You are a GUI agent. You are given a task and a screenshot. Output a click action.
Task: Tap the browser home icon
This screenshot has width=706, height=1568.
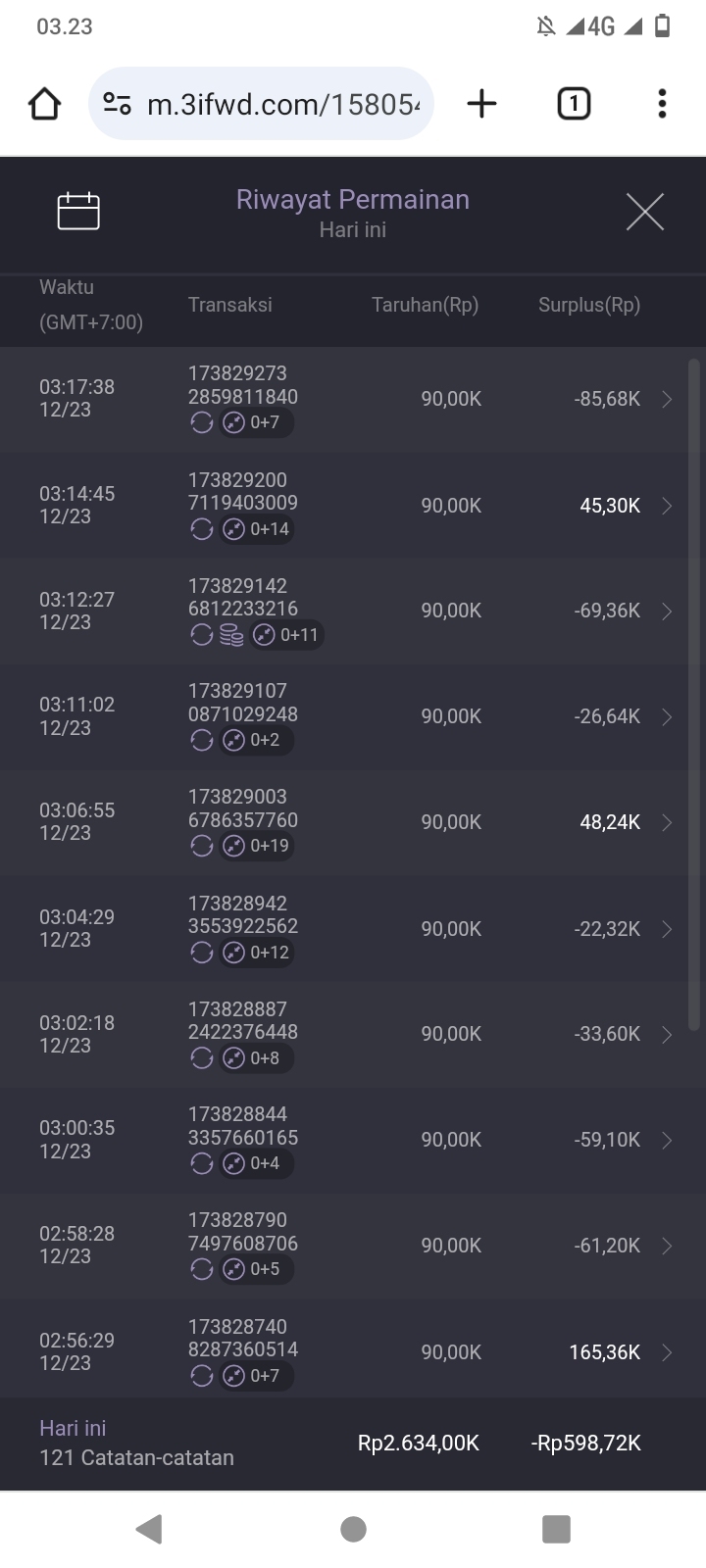coord(45,104)
